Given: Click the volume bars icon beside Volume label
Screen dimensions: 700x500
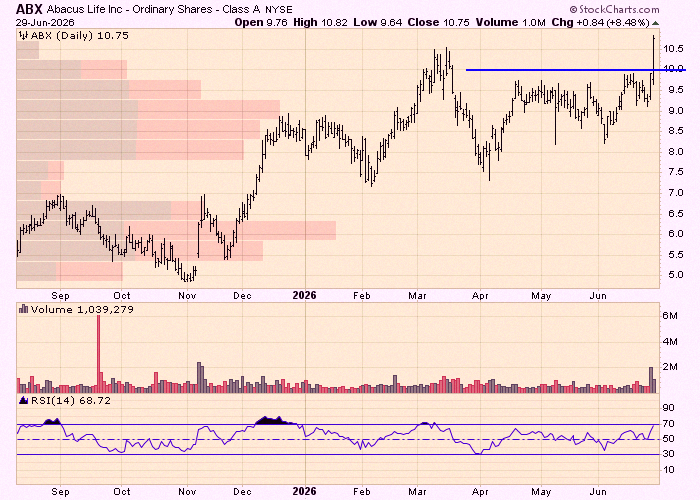Looking at the screenshot, I should [x=23, y=309].
